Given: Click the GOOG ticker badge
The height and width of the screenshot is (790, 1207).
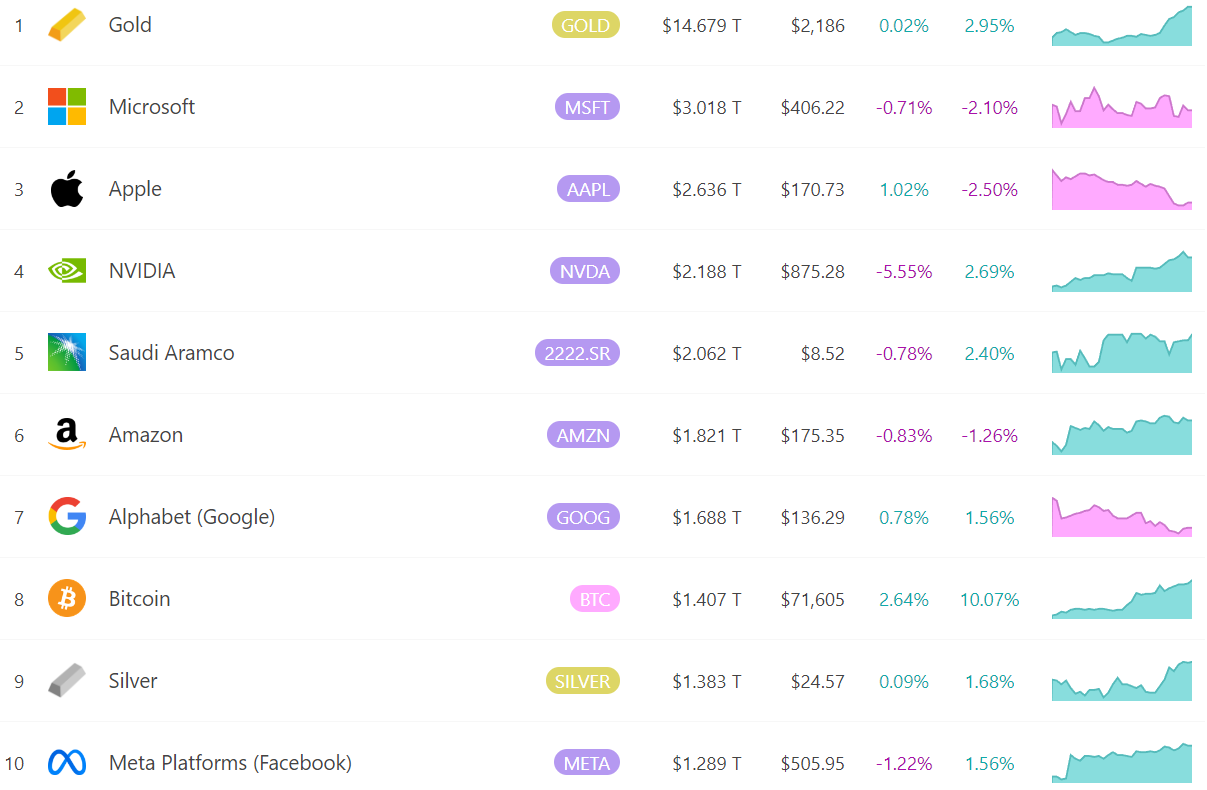Looking at the screenshot, I should click(583, 517).
